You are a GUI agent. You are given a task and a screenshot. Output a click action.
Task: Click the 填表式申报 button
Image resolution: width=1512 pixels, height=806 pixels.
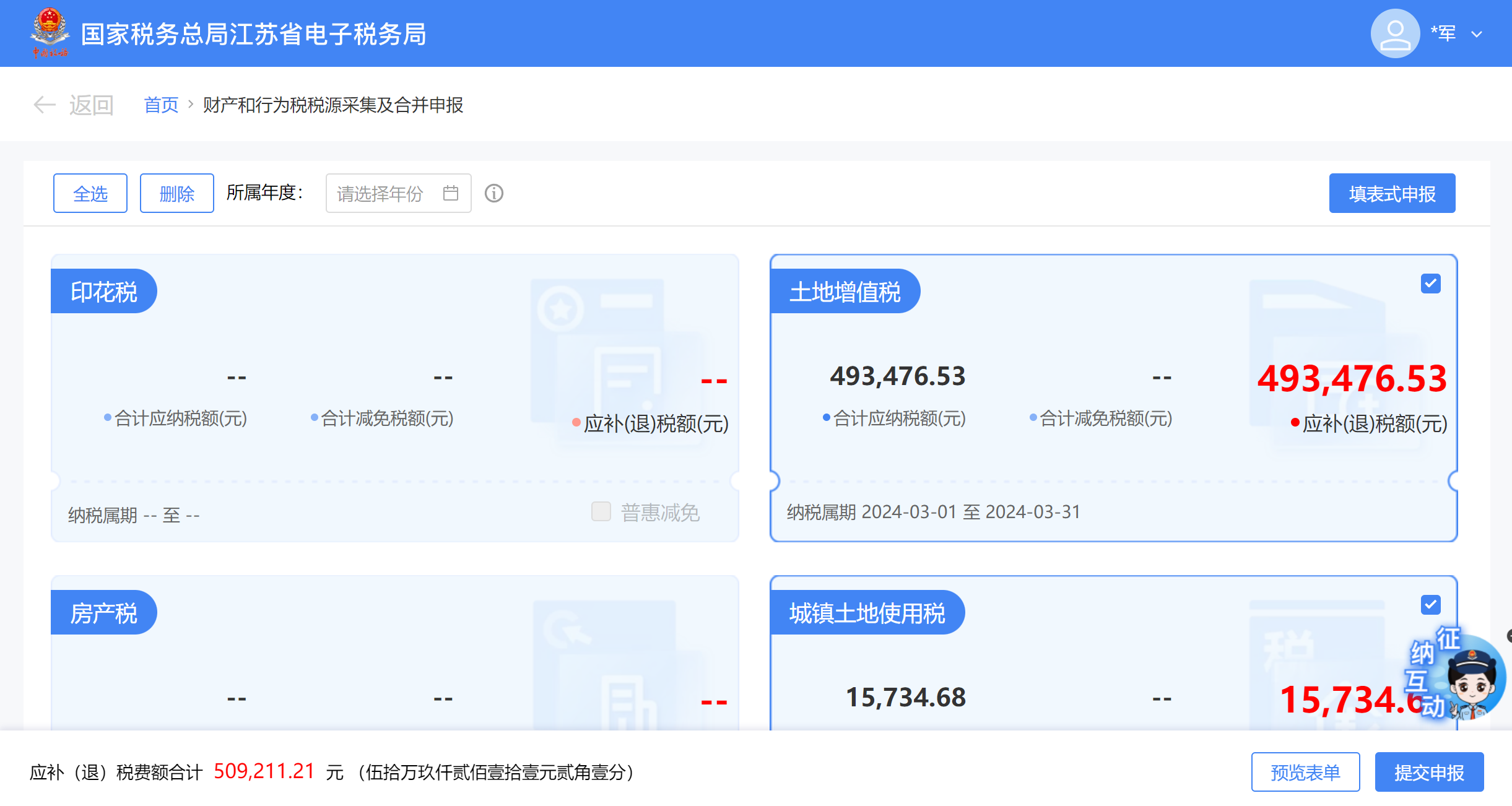pyautogui.click(x=1391, y=193)
